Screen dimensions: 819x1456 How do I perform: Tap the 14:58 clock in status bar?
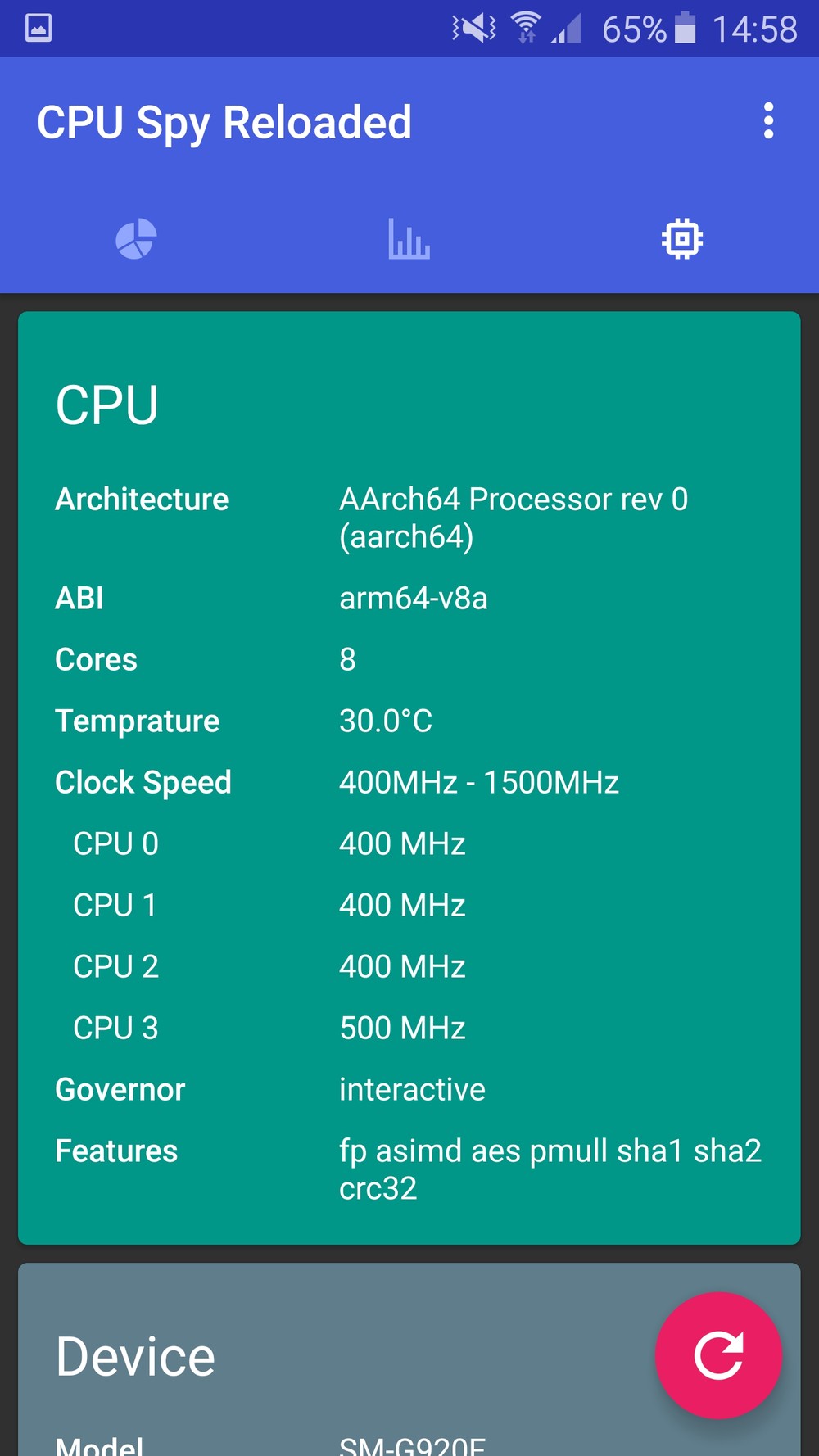pos(754,29)
